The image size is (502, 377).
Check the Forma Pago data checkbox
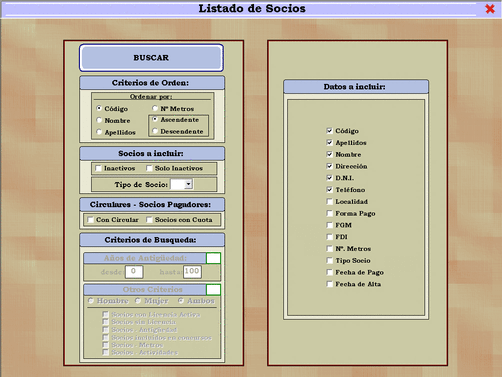point(330,213)
